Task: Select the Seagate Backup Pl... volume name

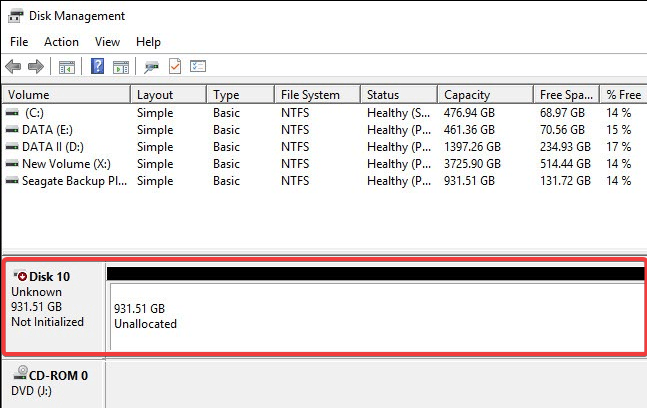Action: pos(74,181)
